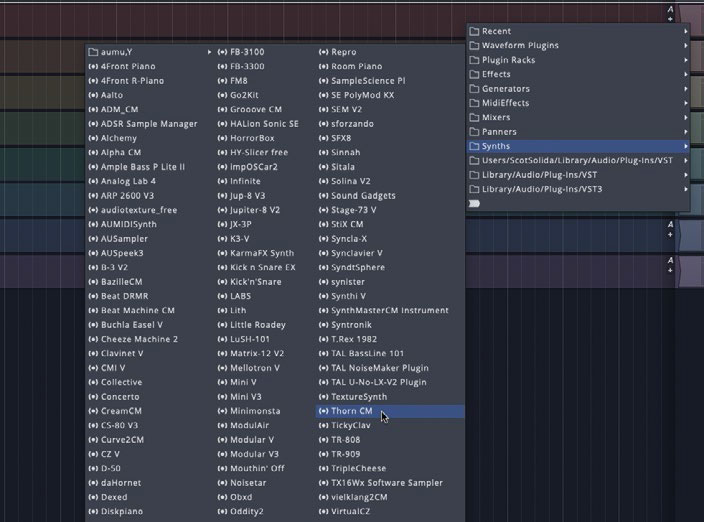Click the plugin icon beside 4Front Piano

93,66
